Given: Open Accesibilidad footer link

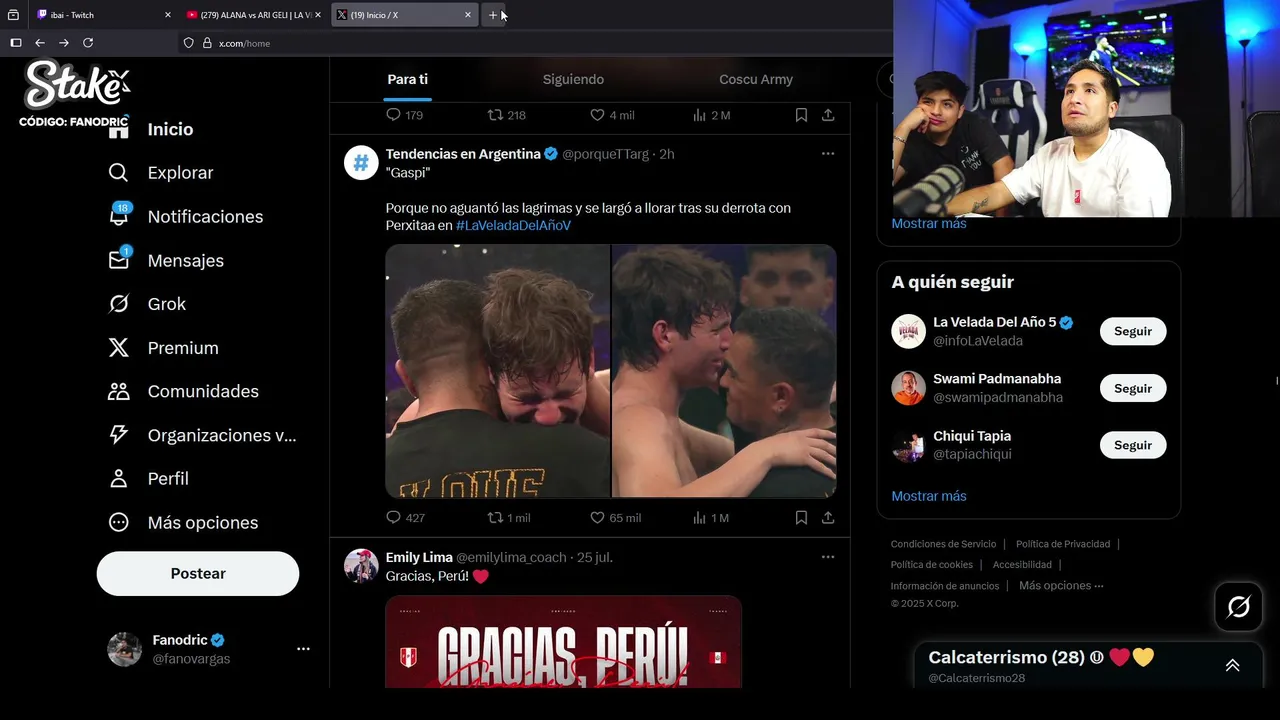Looking at the screenshot, I should pyautogui.click(x=1022, y=565).
